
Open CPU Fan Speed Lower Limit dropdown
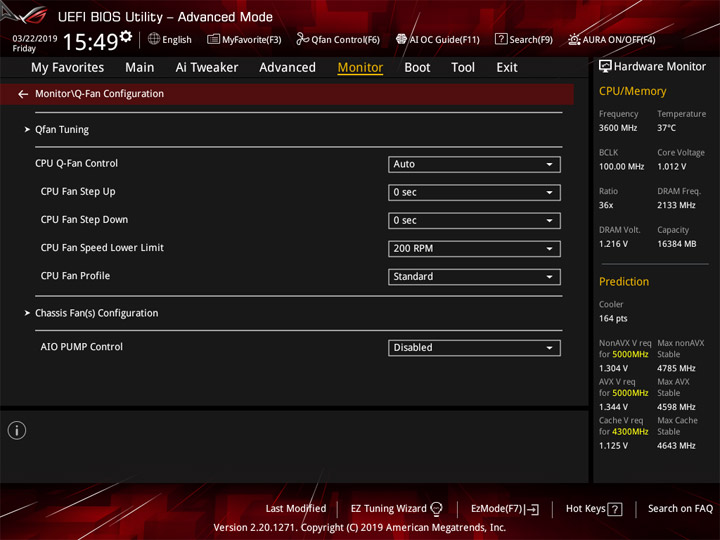point(474,249)
